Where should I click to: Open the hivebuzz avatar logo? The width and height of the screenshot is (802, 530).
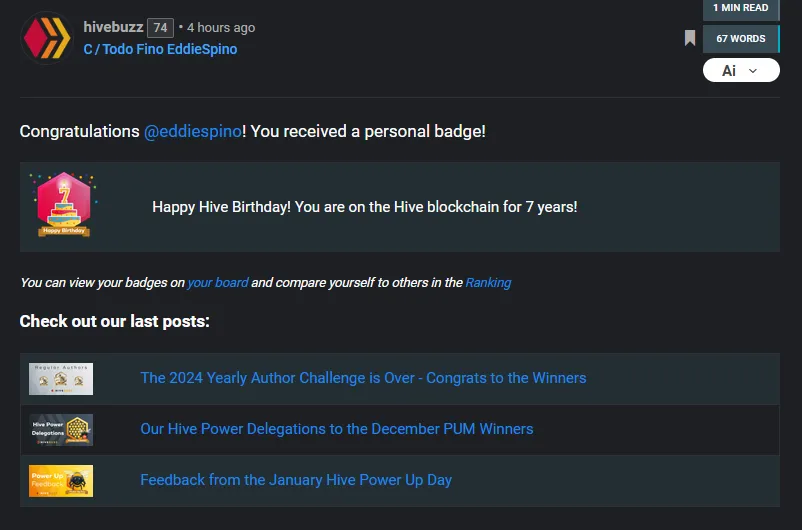coord(47,38)
